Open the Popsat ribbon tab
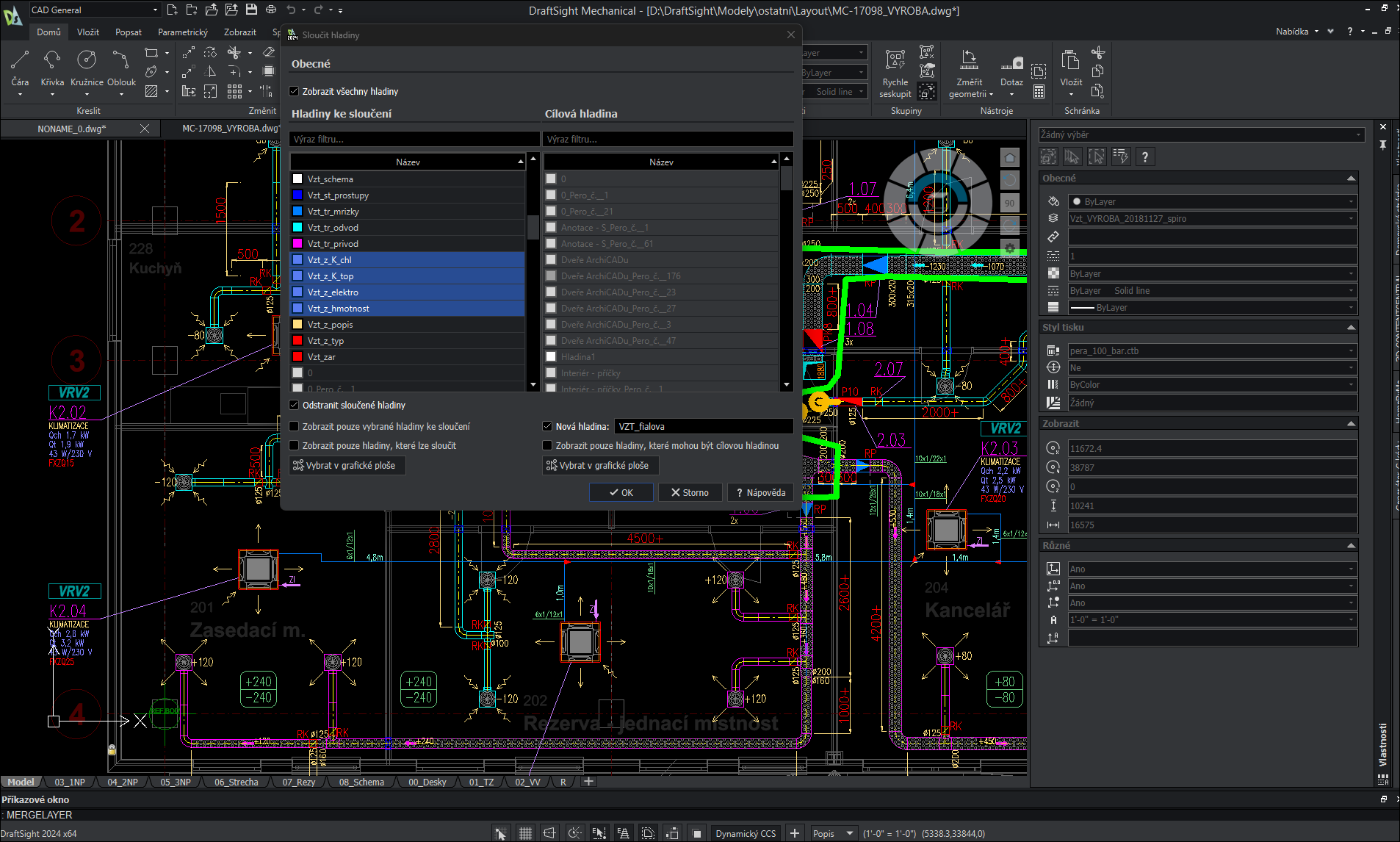The width and height of the screenshot is (1400, 842). [x=129, y=32]
